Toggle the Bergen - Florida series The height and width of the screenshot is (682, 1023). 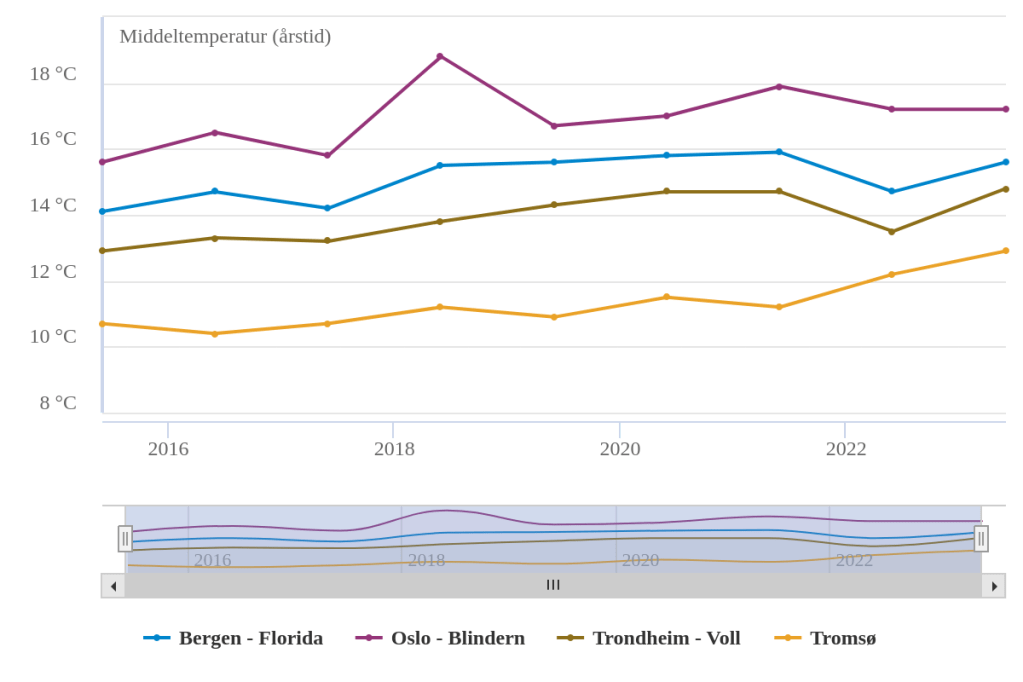click(x=250, y=638)
